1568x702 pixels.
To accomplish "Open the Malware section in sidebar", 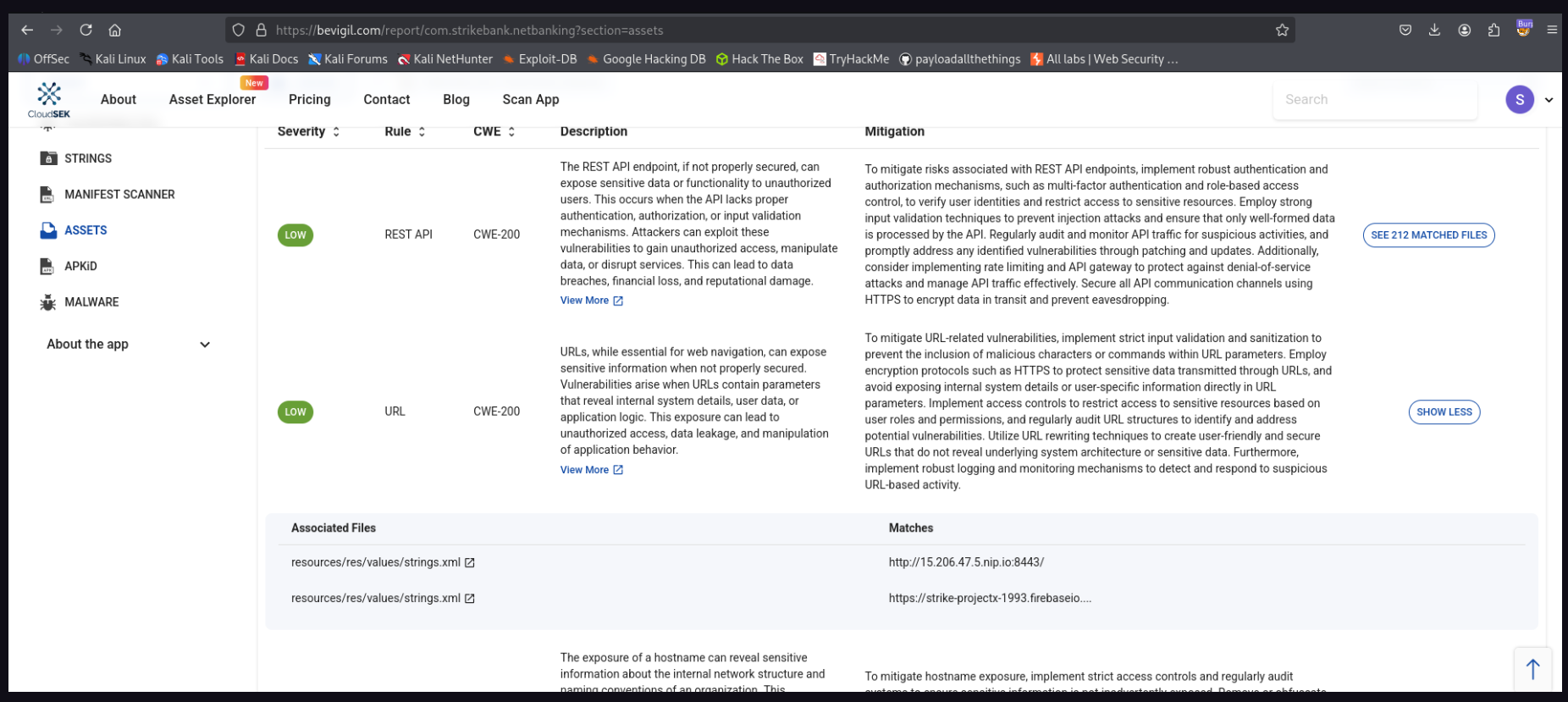I will coord(91,302).
